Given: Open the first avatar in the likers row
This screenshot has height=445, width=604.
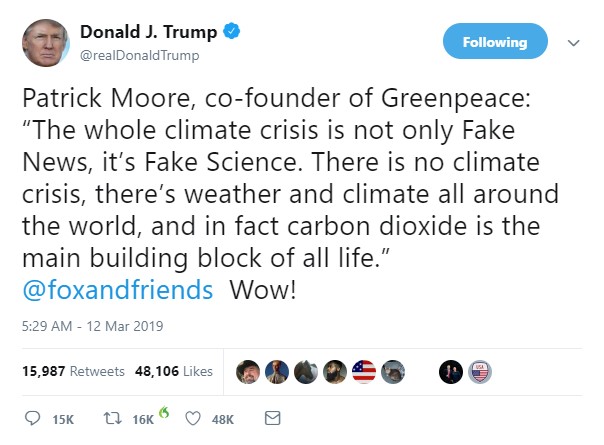Looking at the screenshot, I should pos(246,371).
